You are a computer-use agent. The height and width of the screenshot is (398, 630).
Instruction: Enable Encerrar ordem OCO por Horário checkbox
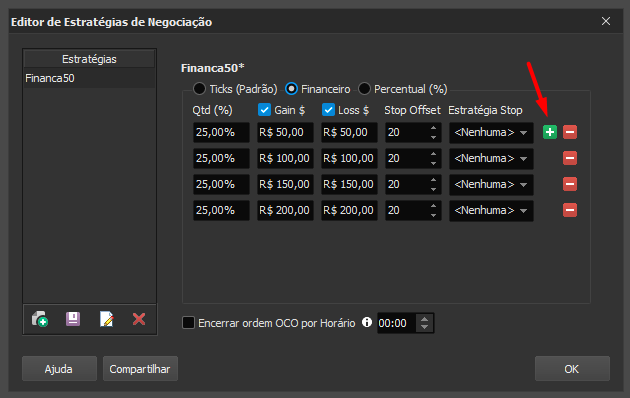(188, 322)
